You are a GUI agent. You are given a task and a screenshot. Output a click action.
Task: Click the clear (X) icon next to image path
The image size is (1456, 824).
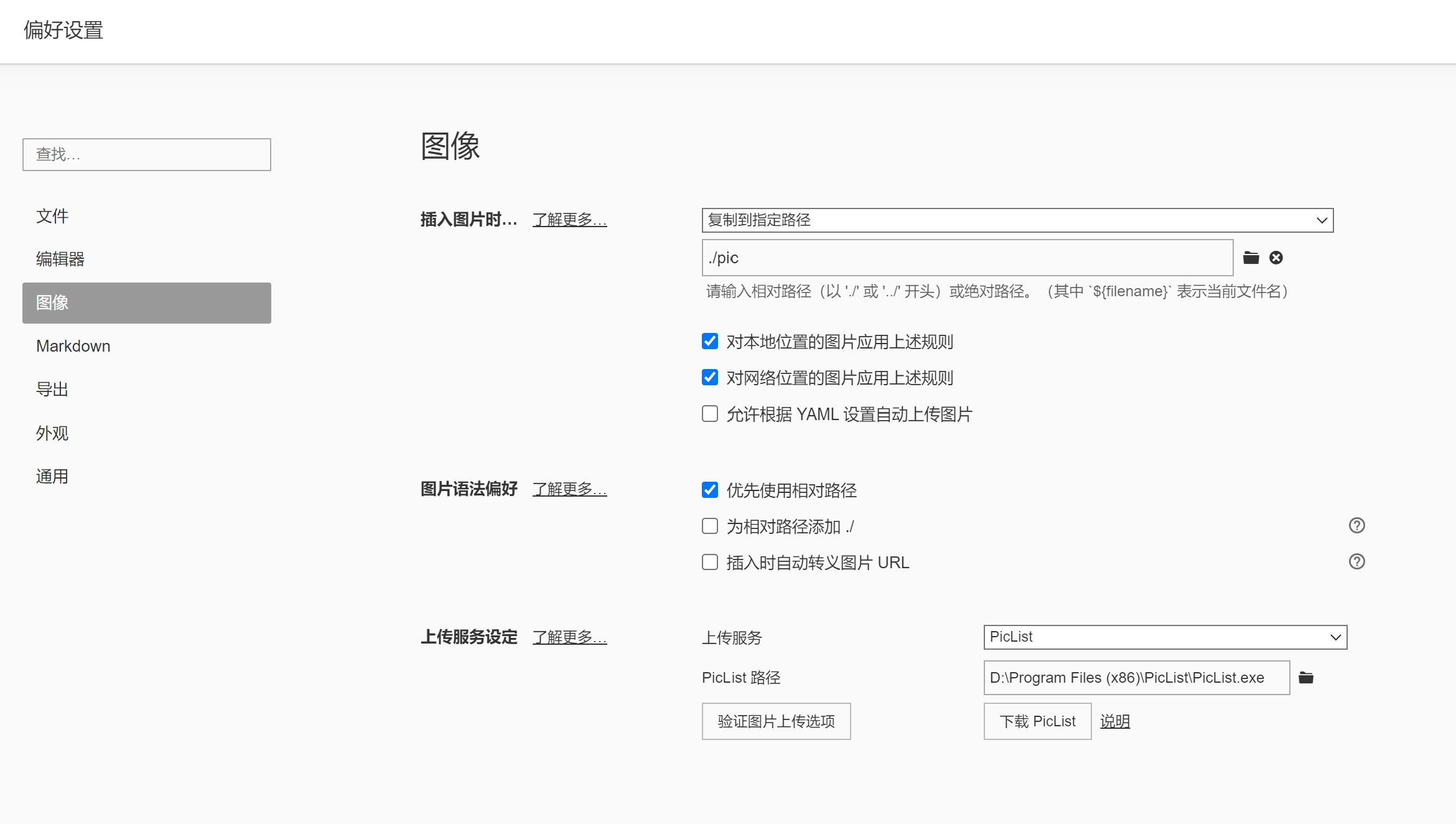(1276, 258)
